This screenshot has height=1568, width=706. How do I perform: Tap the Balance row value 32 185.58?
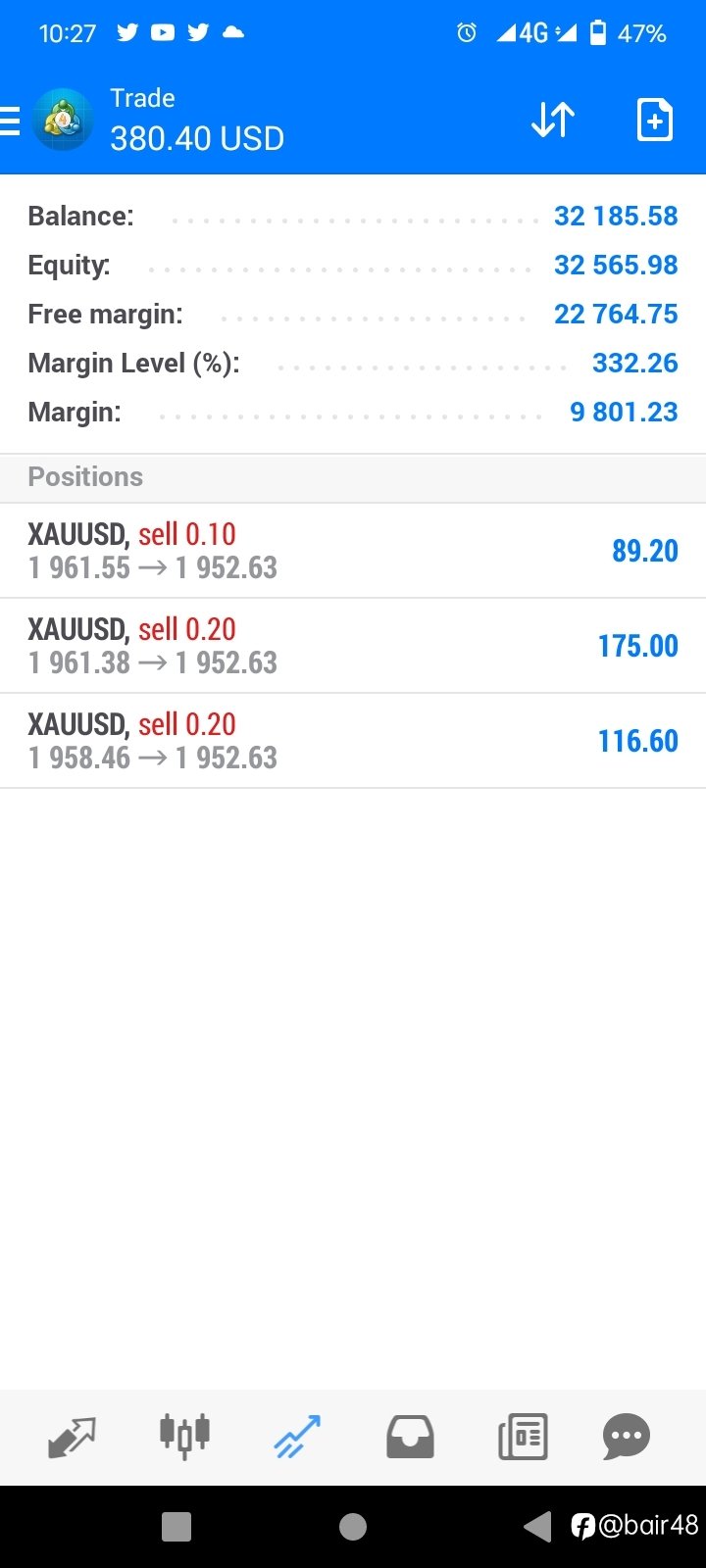click(616, 216)
